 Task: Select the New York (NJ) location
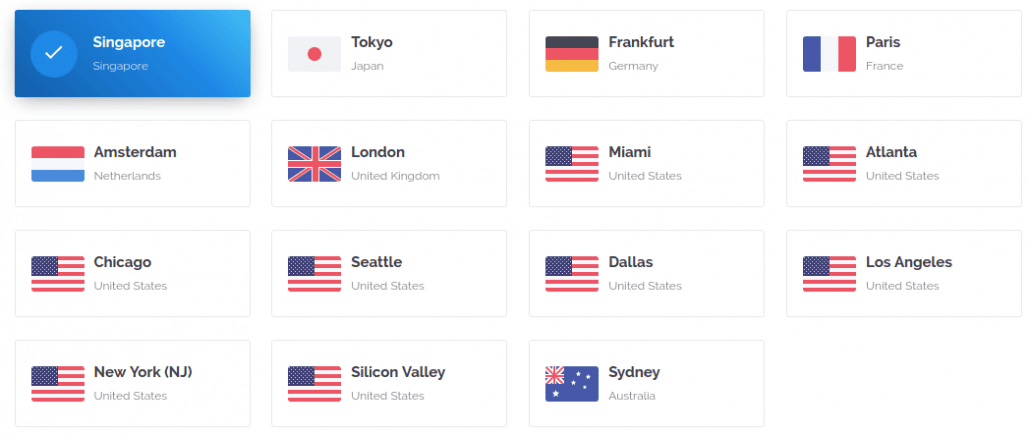133,384
